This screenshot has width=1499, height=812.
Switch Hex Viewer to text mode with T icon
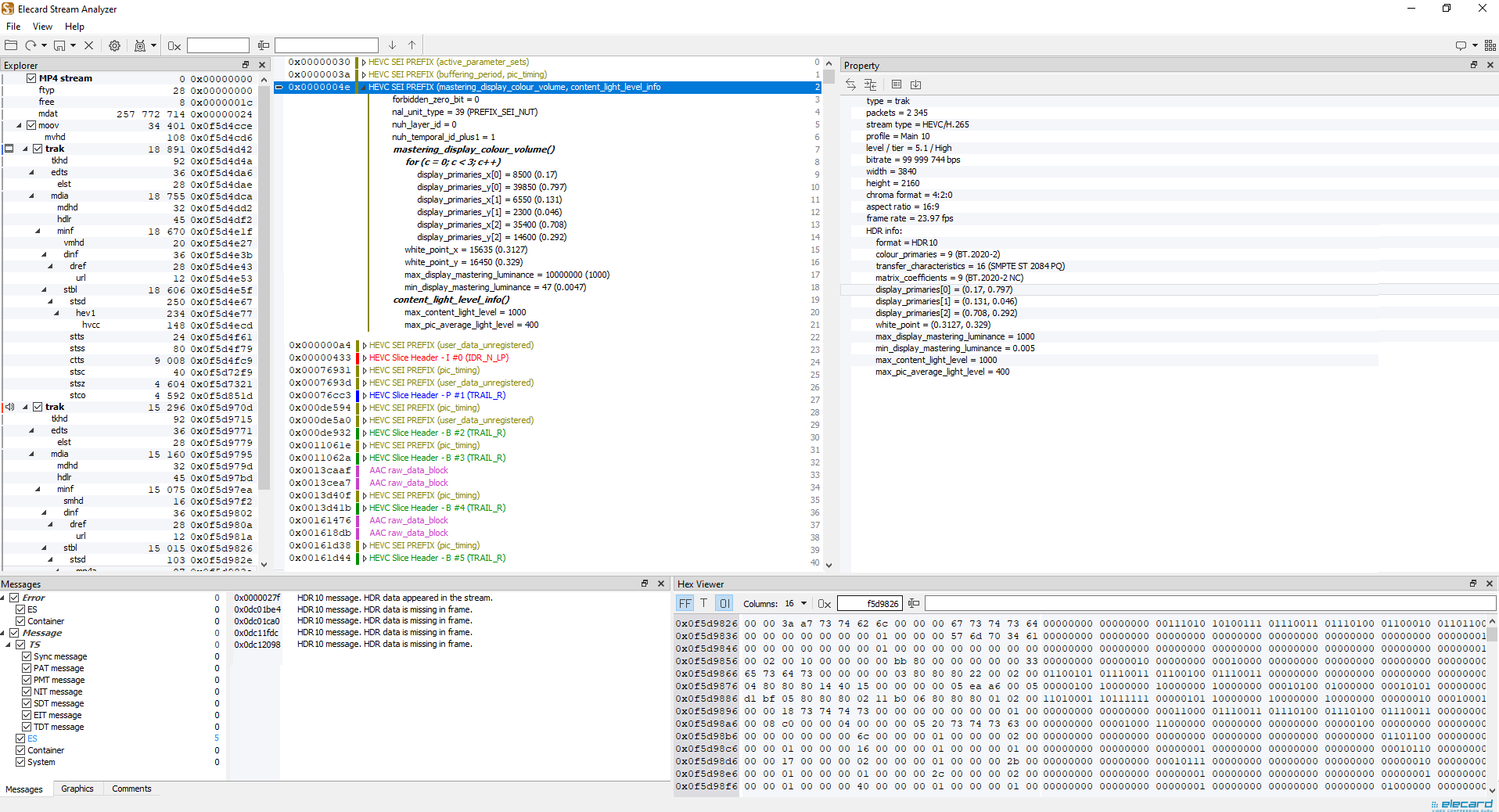coord(704,603)
